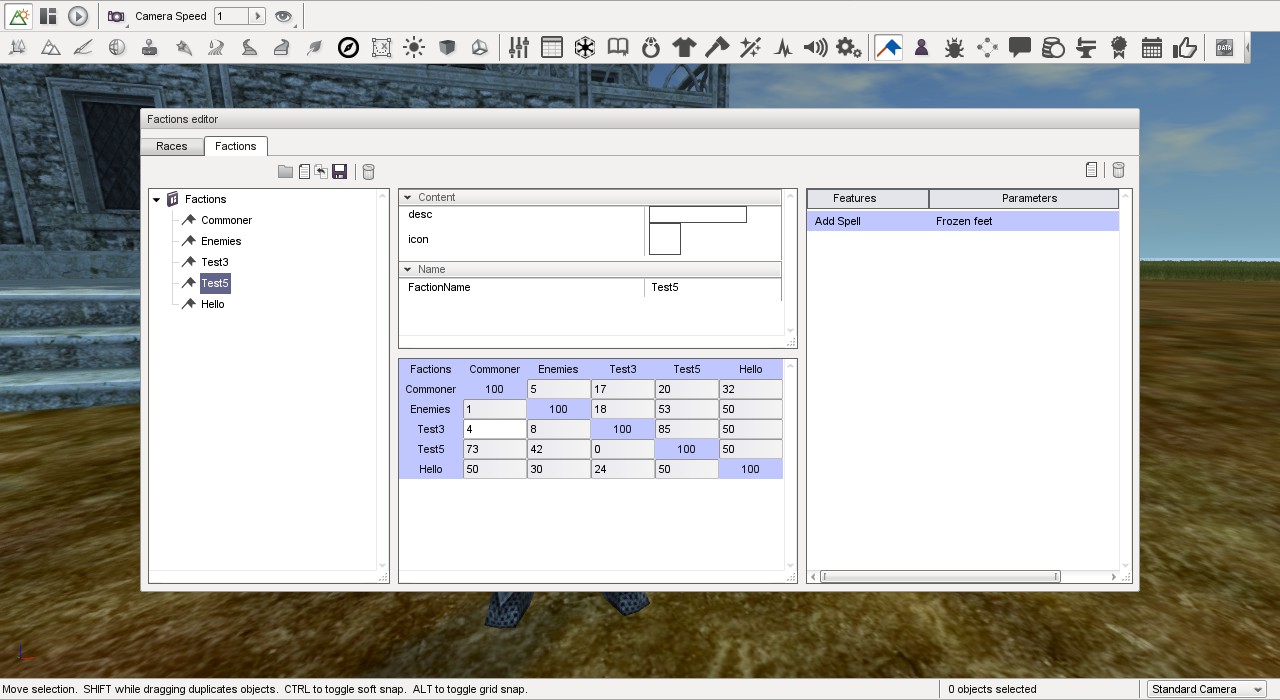1280x700 pixels.
Task: Collapse the Content section header
Action: coord(407,196)
